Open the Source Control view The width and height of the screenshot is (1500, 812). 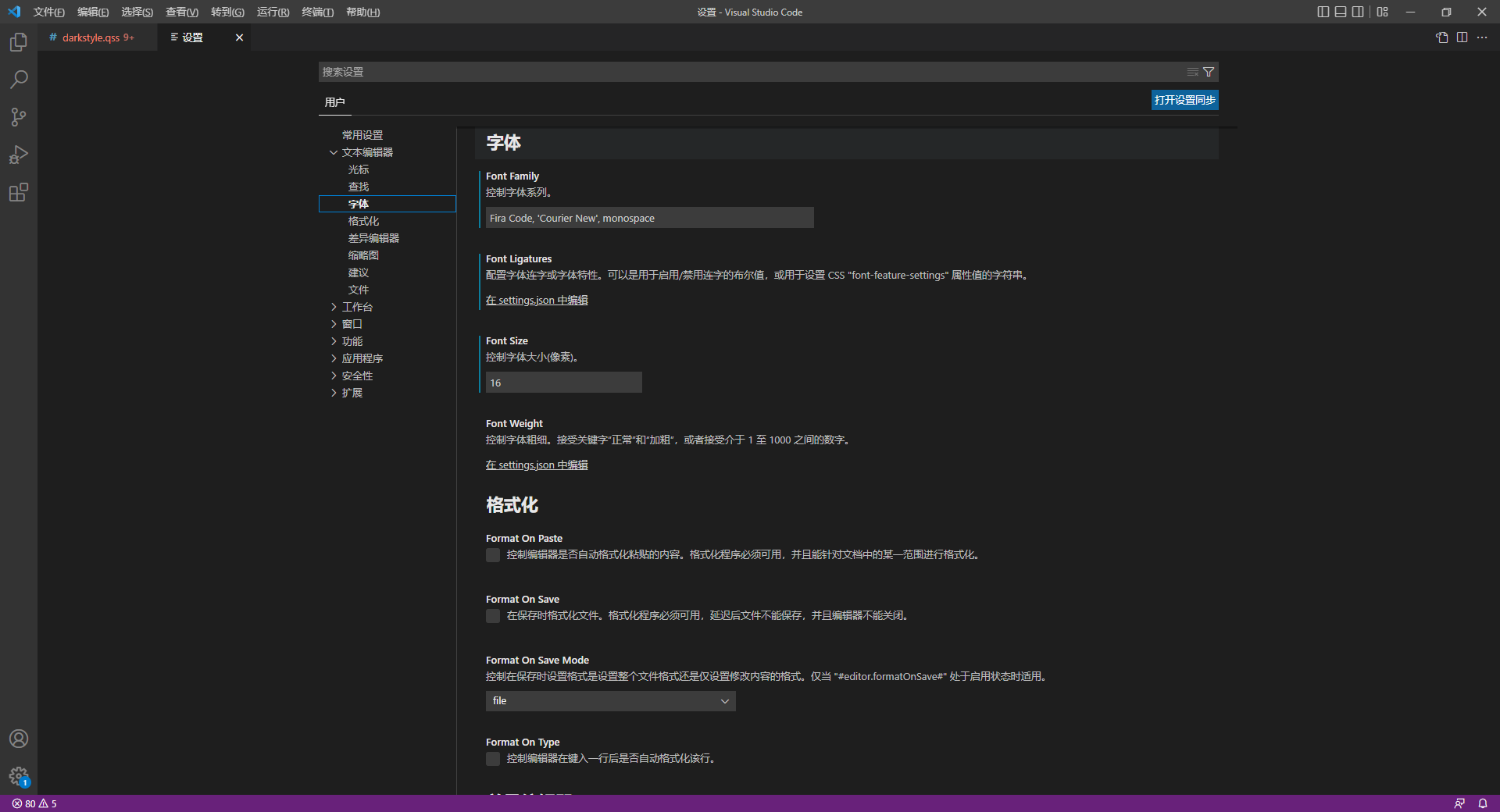(x=19, y=117)
